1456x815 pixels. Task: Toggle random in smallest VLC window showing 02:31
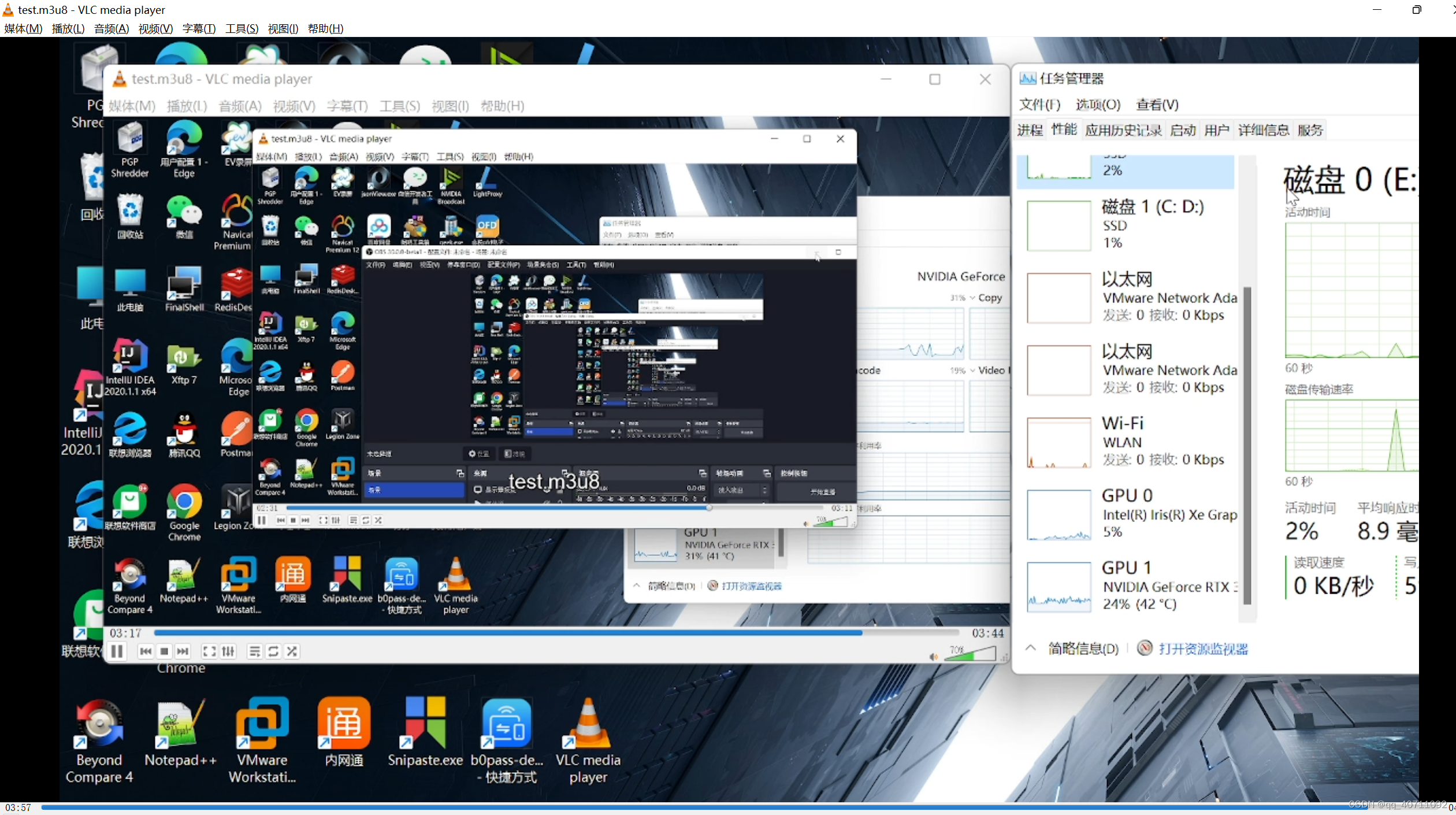tap(378, 520)
